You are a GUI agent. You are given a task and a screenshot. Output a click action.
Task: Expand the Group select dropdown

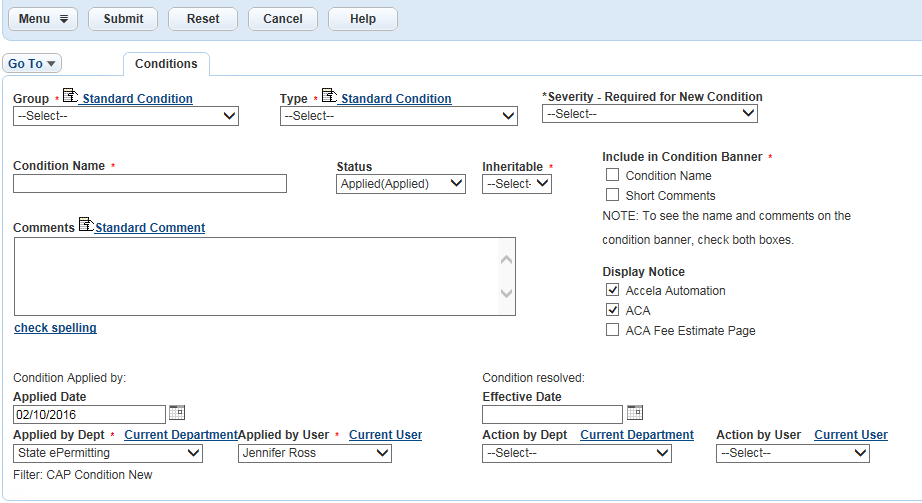(x=126, y=116)
